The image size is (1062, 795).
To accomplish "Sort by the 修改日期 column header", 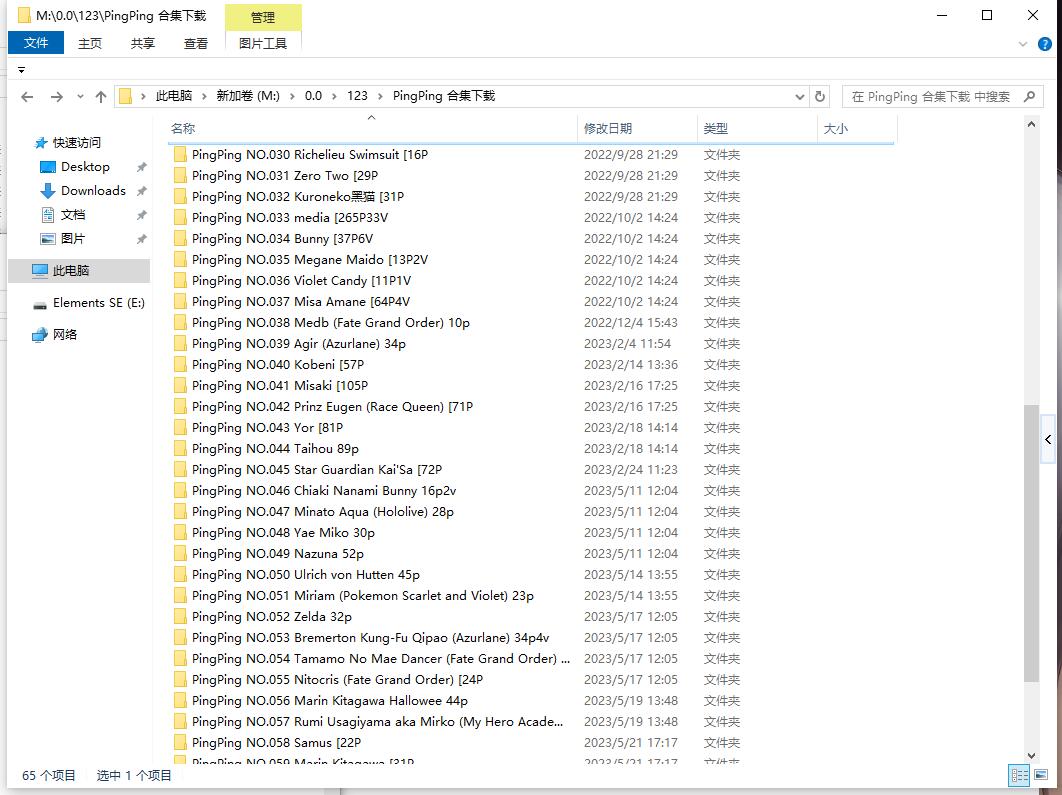I will 637,129.
